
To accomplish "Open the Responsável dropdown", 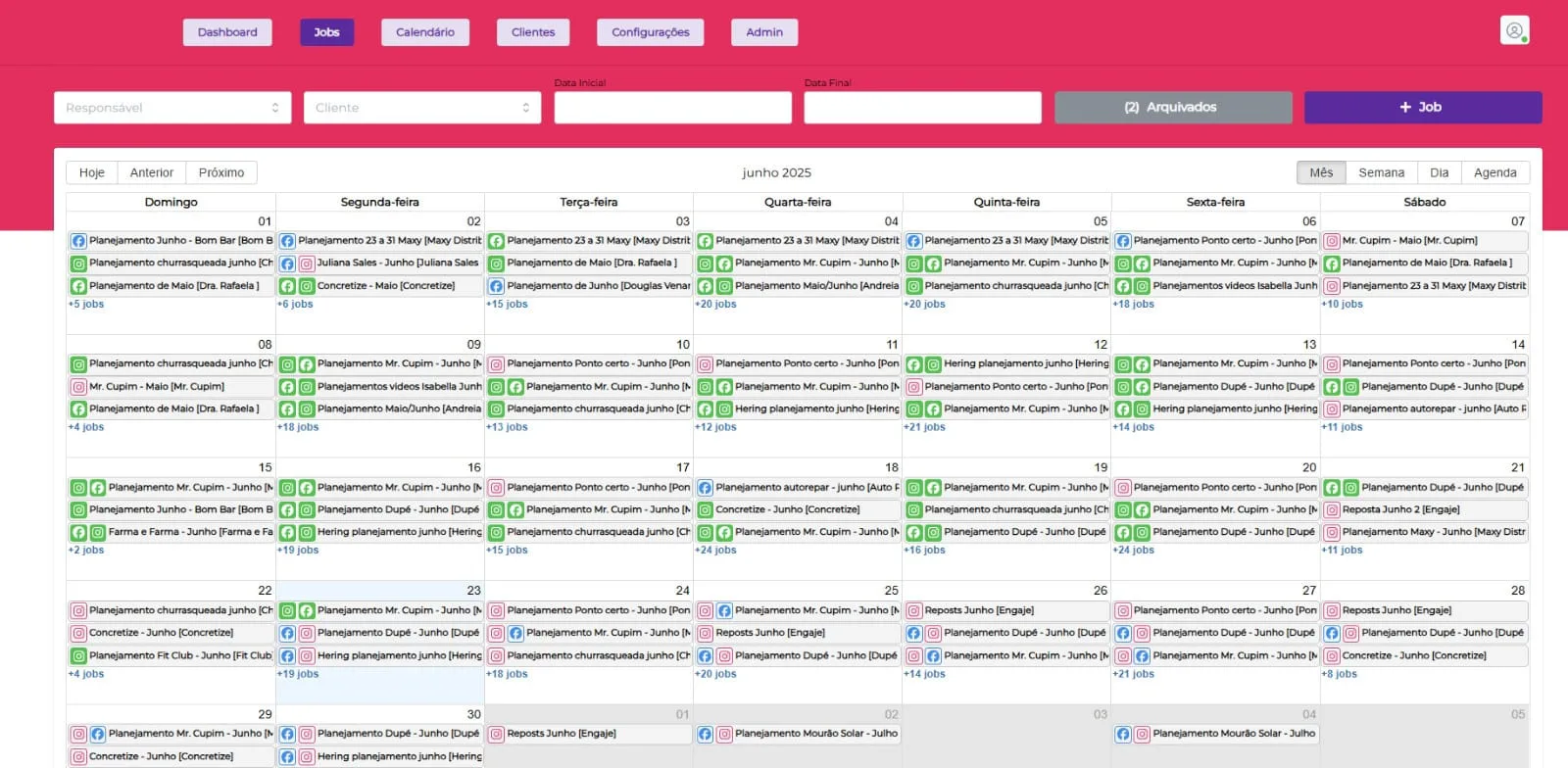I will click(x=172, y=108).
